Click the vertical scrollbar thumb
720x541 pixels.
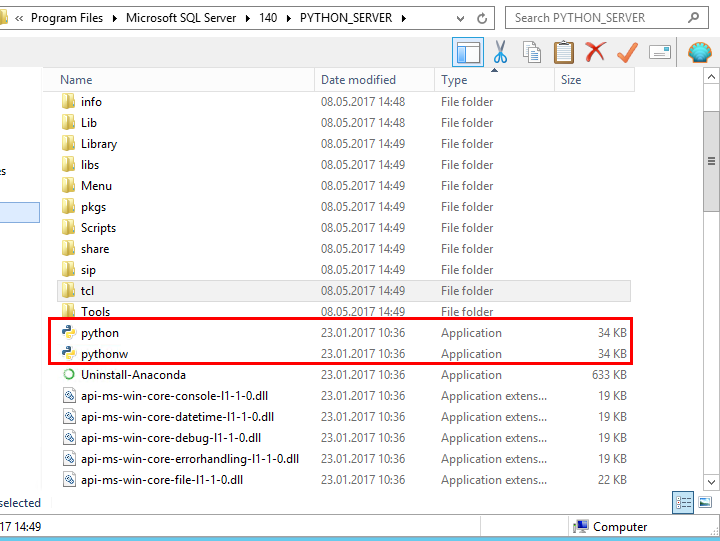[711, 161]
